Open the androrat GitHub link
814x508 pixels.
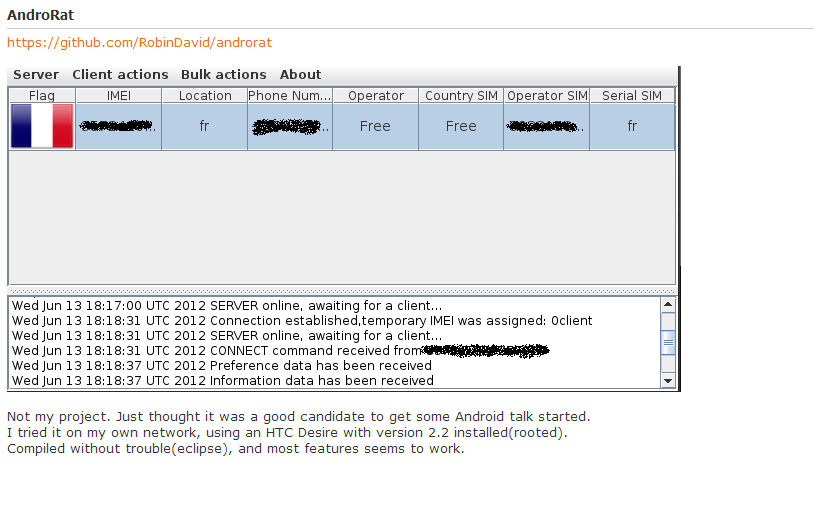click(x=139, y=43)
